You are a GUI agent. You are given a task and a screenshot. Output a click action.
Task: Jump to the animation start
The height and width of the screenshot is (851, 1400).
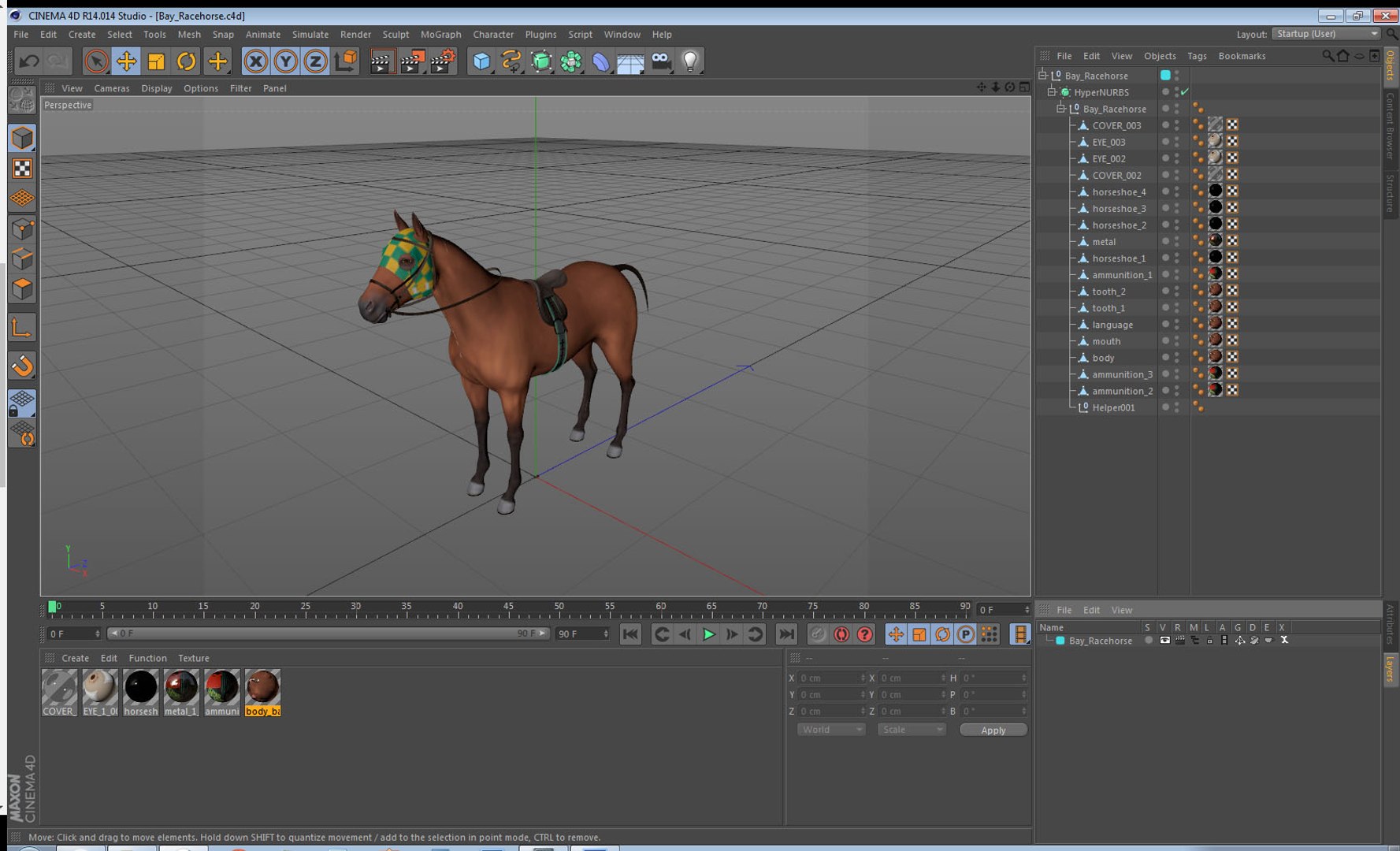pyautogui.click(x=630, y=634)
